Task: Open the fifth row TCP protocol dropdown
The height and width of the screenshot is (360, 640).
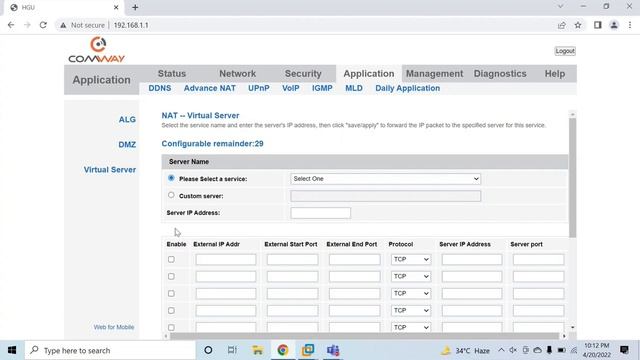Action: pos(411,327)
